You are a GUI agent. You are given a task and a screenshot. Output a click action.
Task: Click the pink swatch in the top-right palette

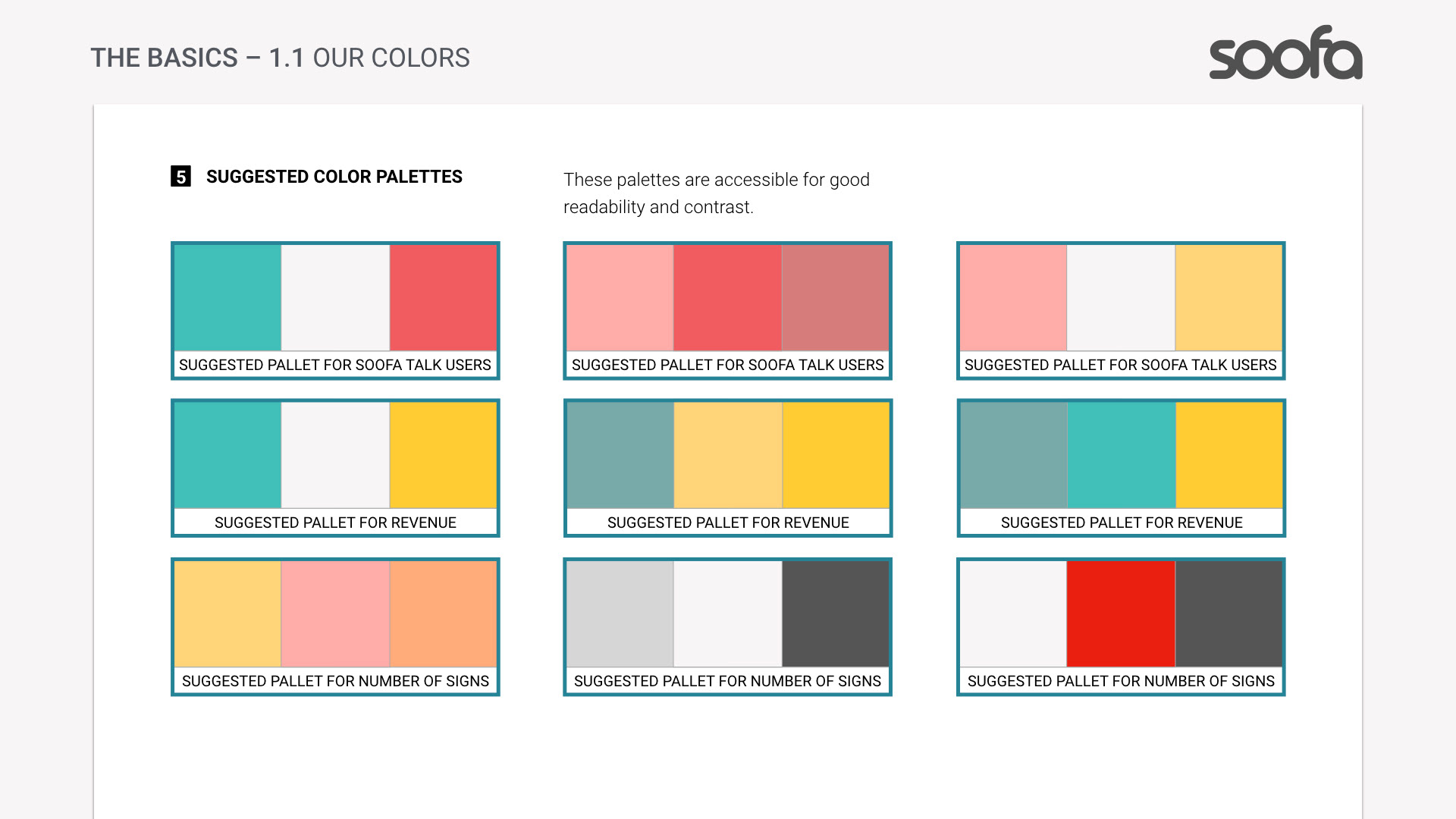pyautogui.click(x=1013, y=297)
